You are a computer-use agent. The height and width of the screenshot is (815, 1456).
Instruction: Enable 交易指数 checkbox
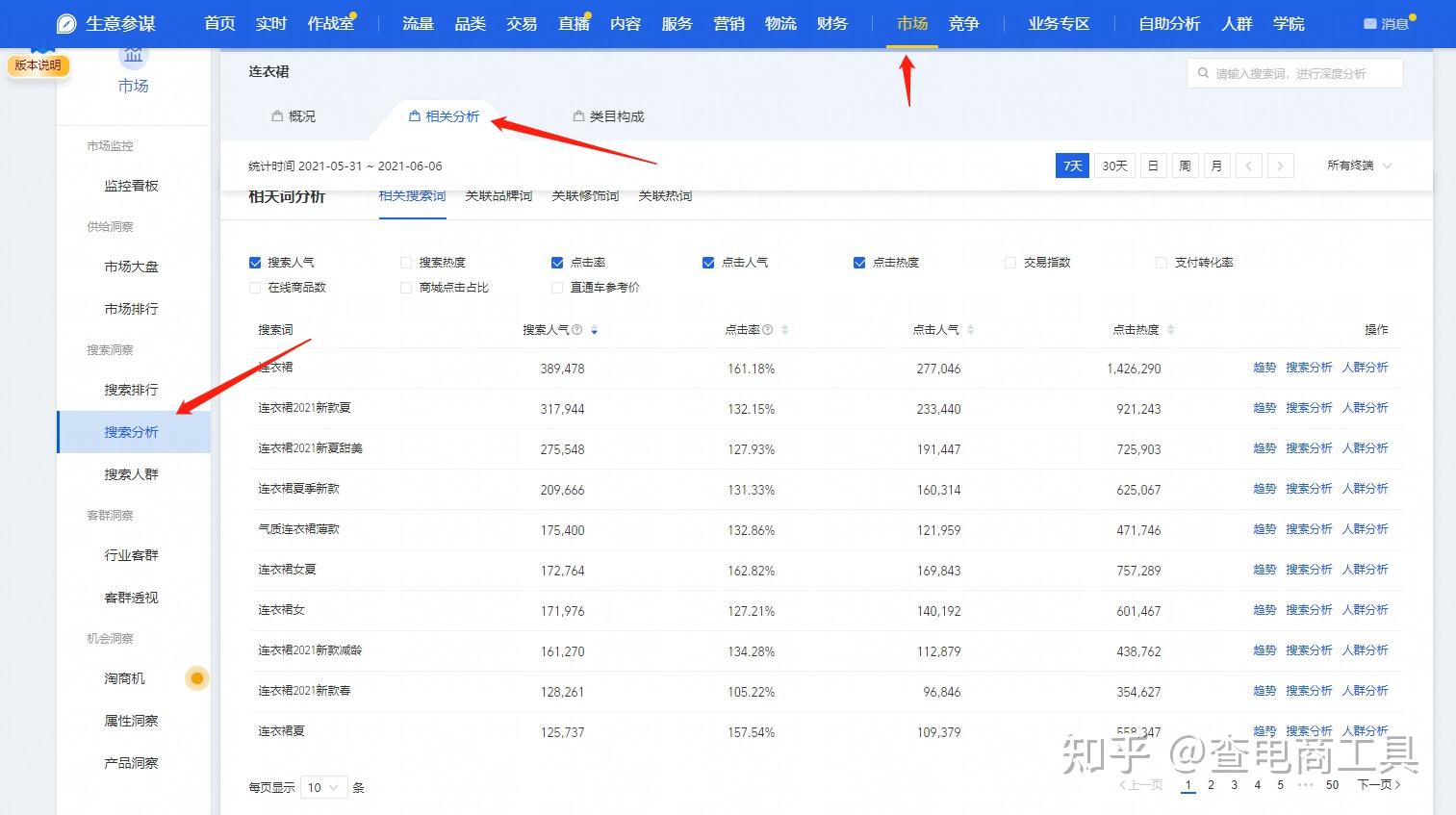click(x=1010, y=262)
